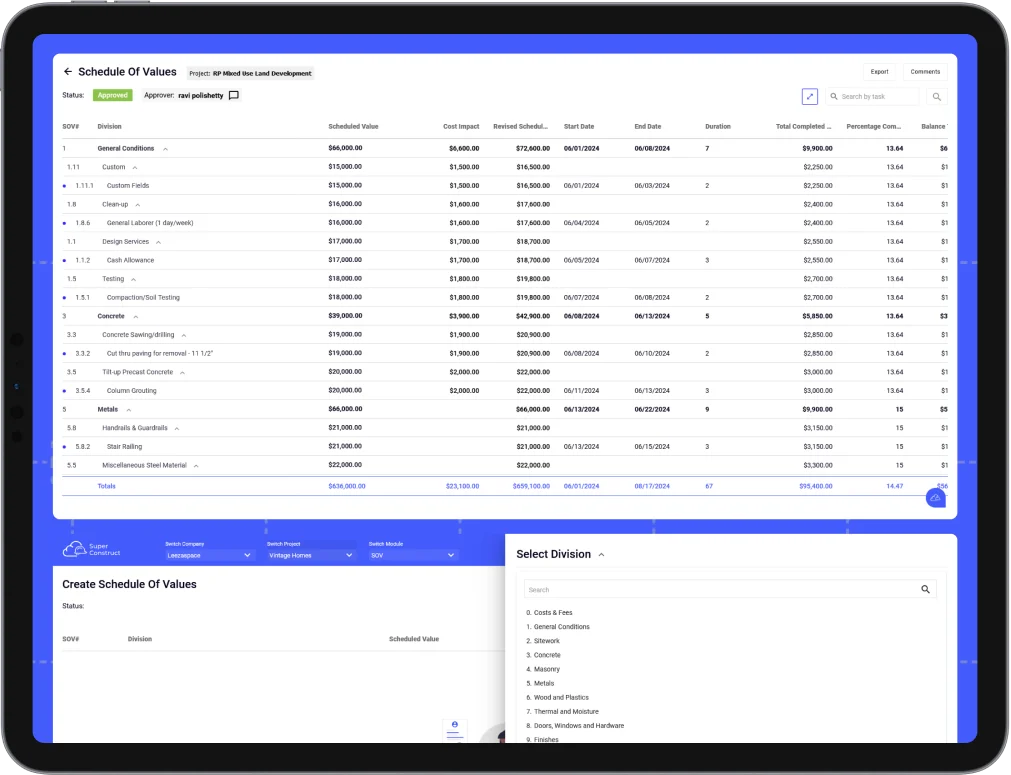The width and height of the screenshot is (1011, 775).
Task: Click the Duration column header
Action: [x=718, y=126]
